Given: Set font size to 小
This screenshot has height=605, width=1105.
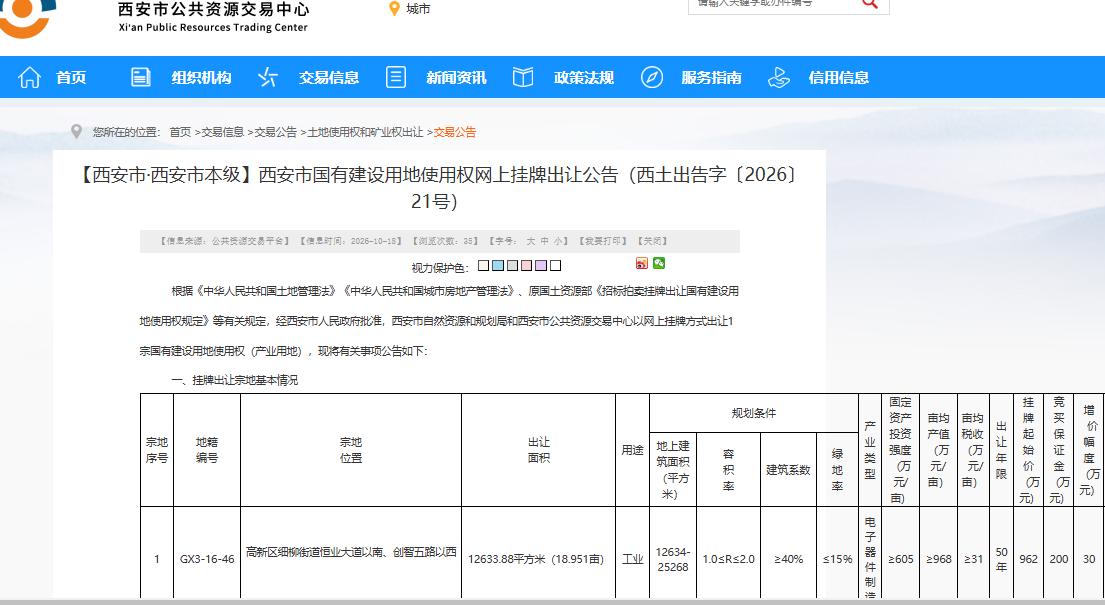Looking at the screenshot, I should pos(557,241).
